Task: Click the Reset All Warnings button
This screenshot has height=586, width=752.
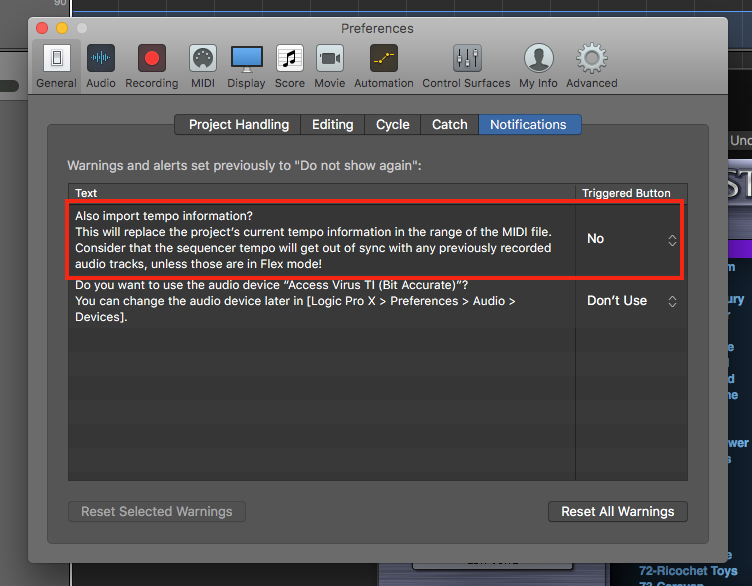Action: [x=617, y=511]
